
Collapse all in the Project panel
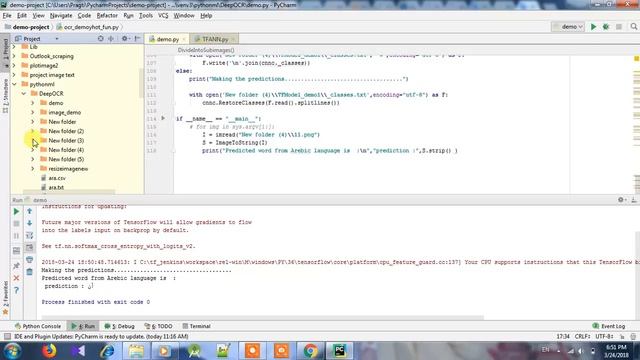point(111,39)
